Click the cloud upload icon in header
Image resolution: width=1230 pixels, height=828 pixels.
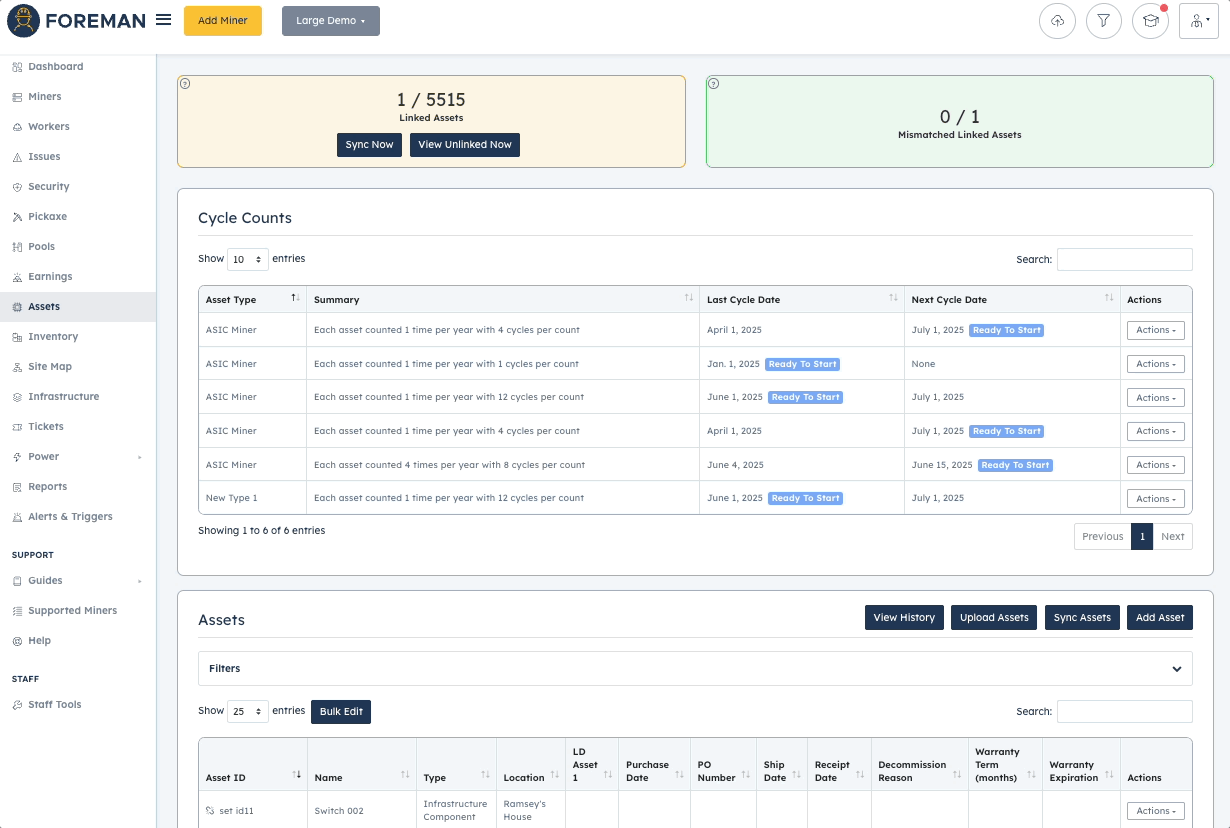click(x=1058, y=21)
